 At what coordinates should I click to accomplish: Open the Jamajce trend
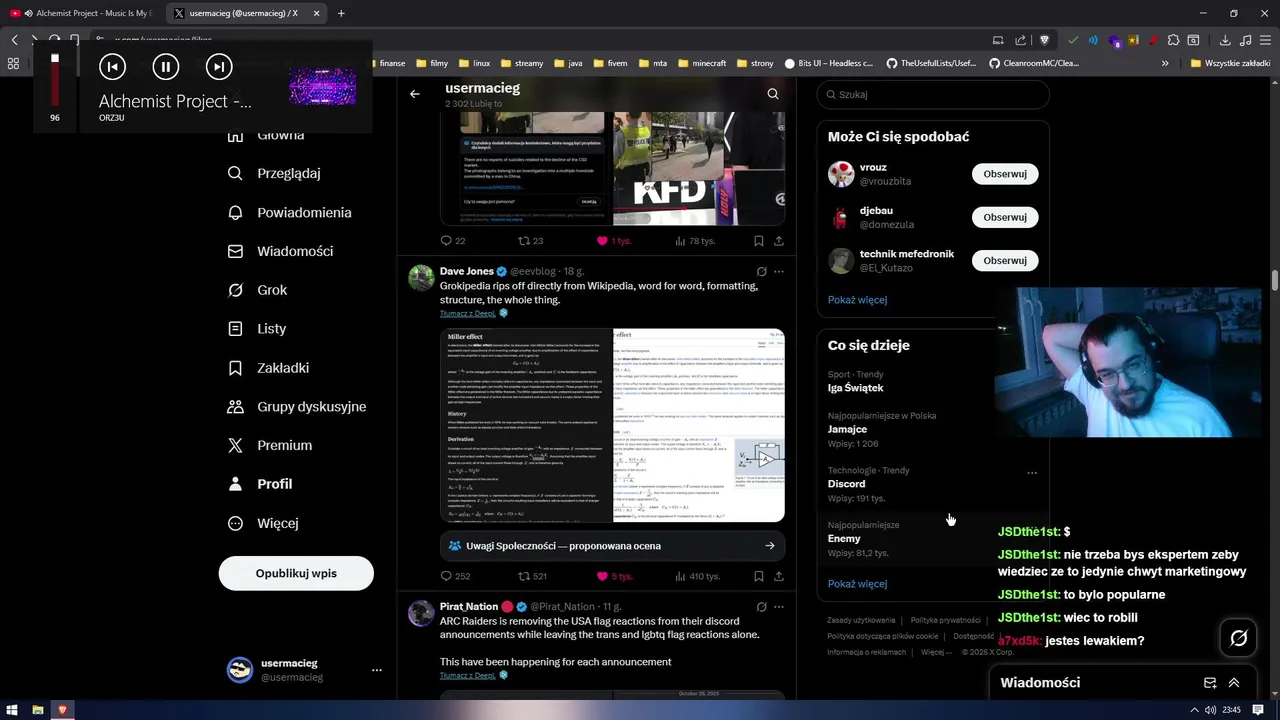pos(847,429)
